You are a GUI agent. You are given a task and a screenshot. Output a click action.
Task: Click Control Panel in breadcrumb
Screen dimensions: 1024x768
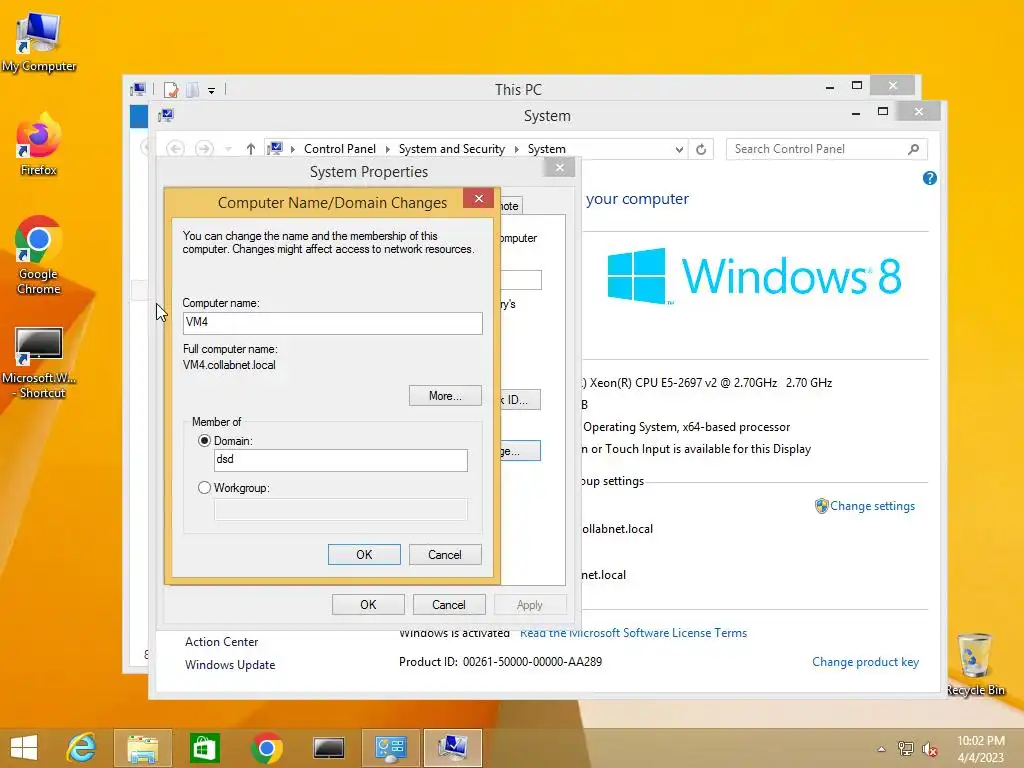(340, 149)
